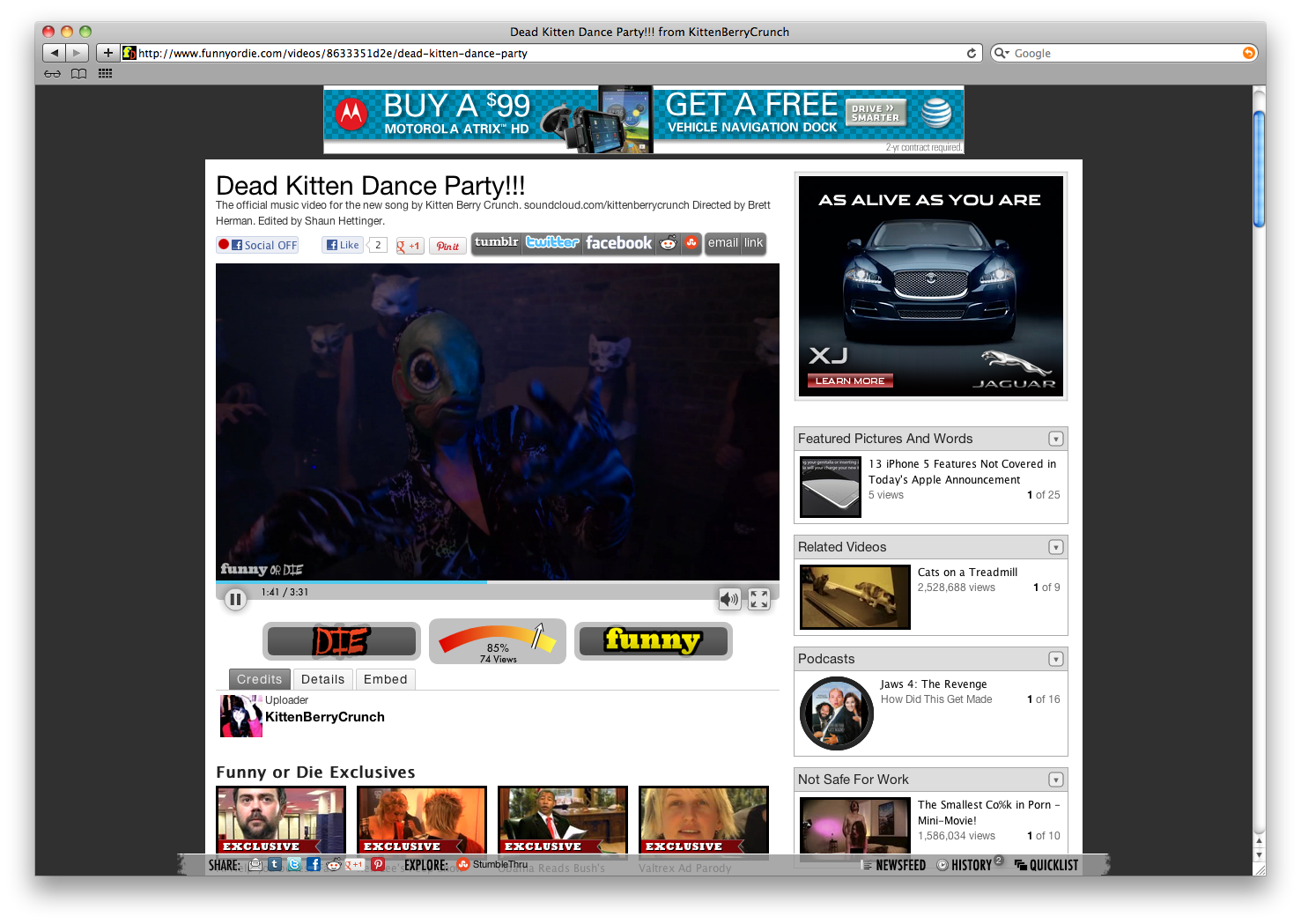Collapse the Related Videos panel
Viewport: 1301px width, 924px height.
pos(1055,547)
